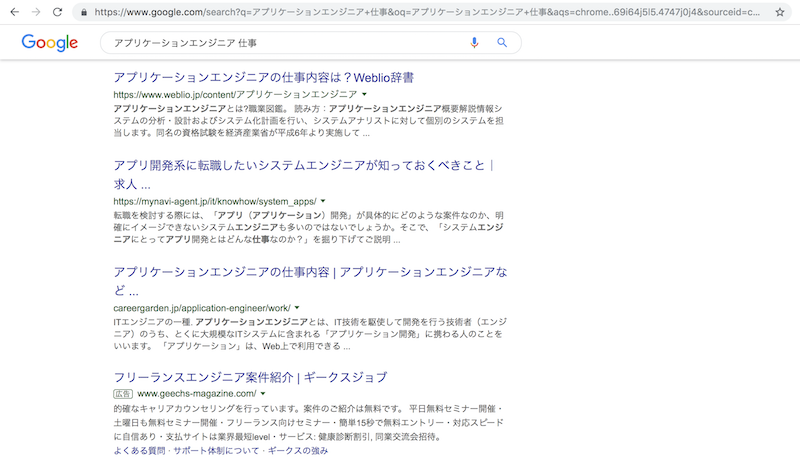
Task: Open the よくある質問 sitelink
Action: (139, 451)
